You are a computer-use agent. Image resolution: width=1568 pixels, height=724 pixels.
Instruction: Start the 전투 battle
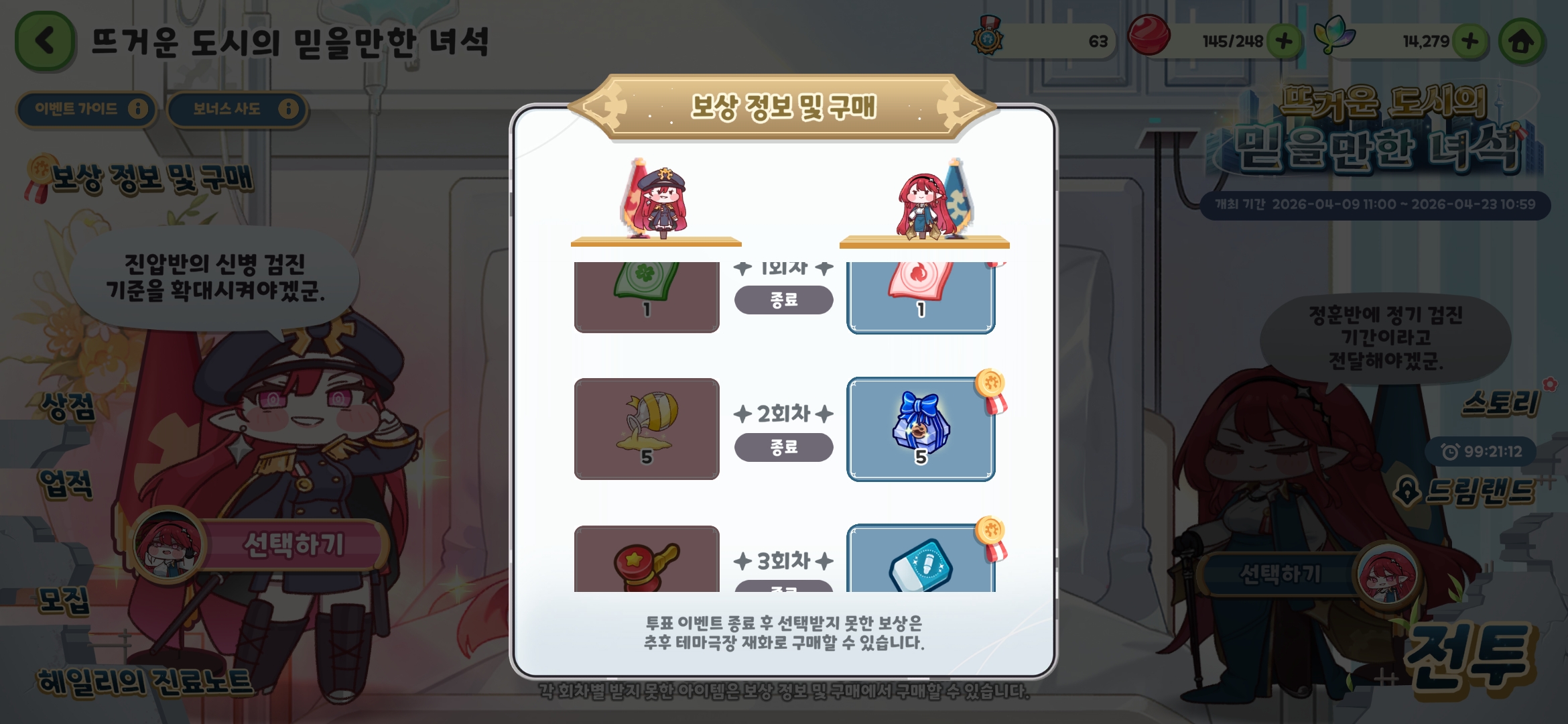point(1467,656)
